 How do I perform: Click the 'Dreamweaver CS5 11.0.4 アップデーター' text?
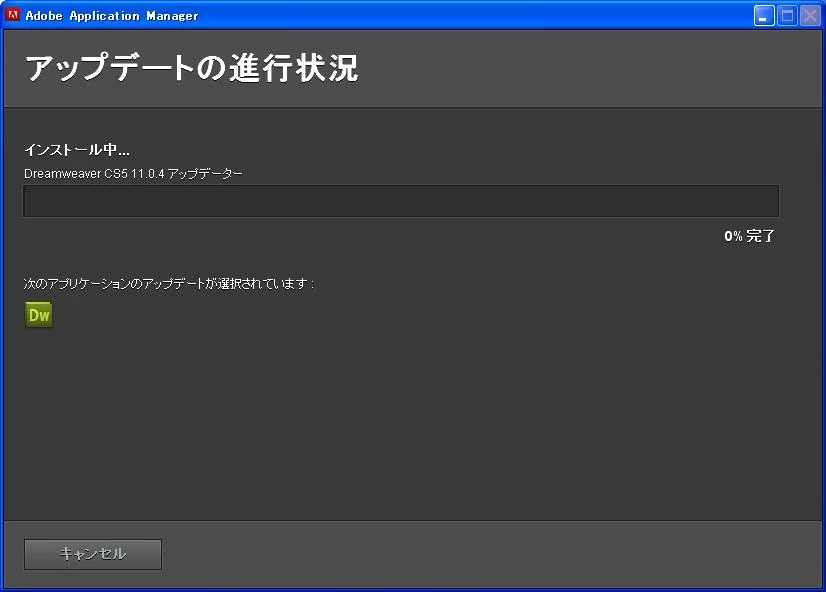(x=133, y=173)
